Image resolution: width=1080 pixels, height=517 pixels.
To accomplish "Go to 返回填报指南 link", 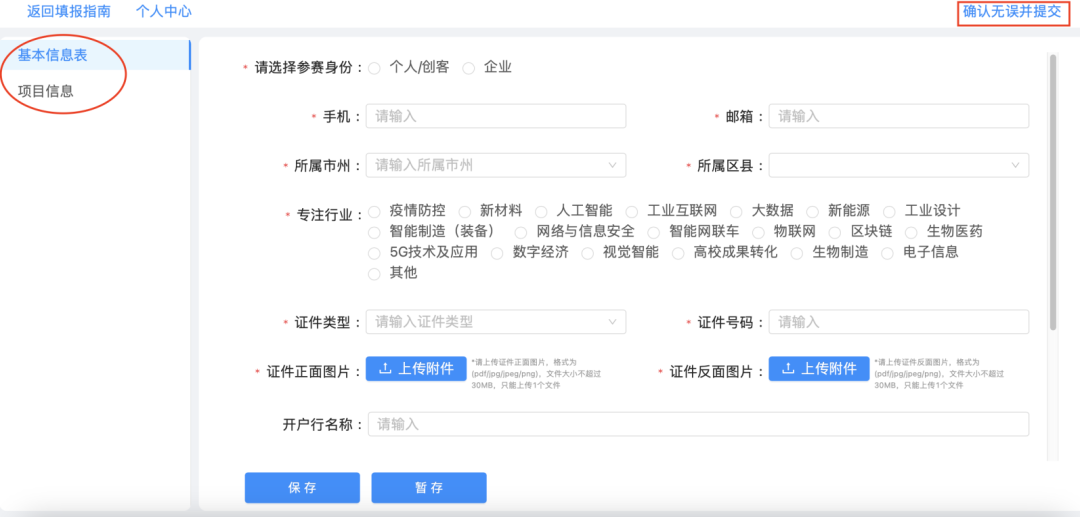I will coord(69,12).
